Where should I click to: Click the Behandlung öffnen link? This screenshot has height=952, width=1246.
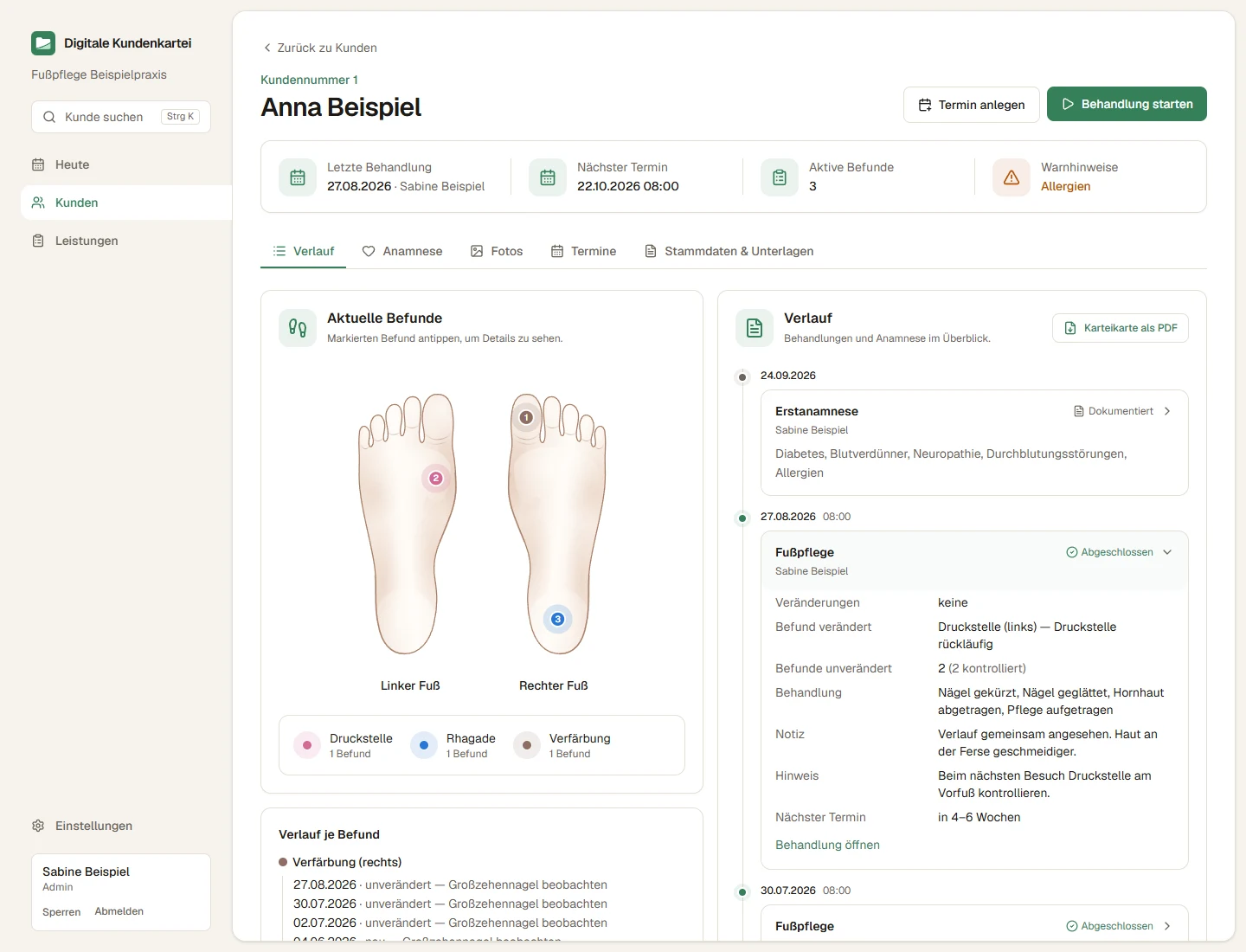click(x=827, y=845)
